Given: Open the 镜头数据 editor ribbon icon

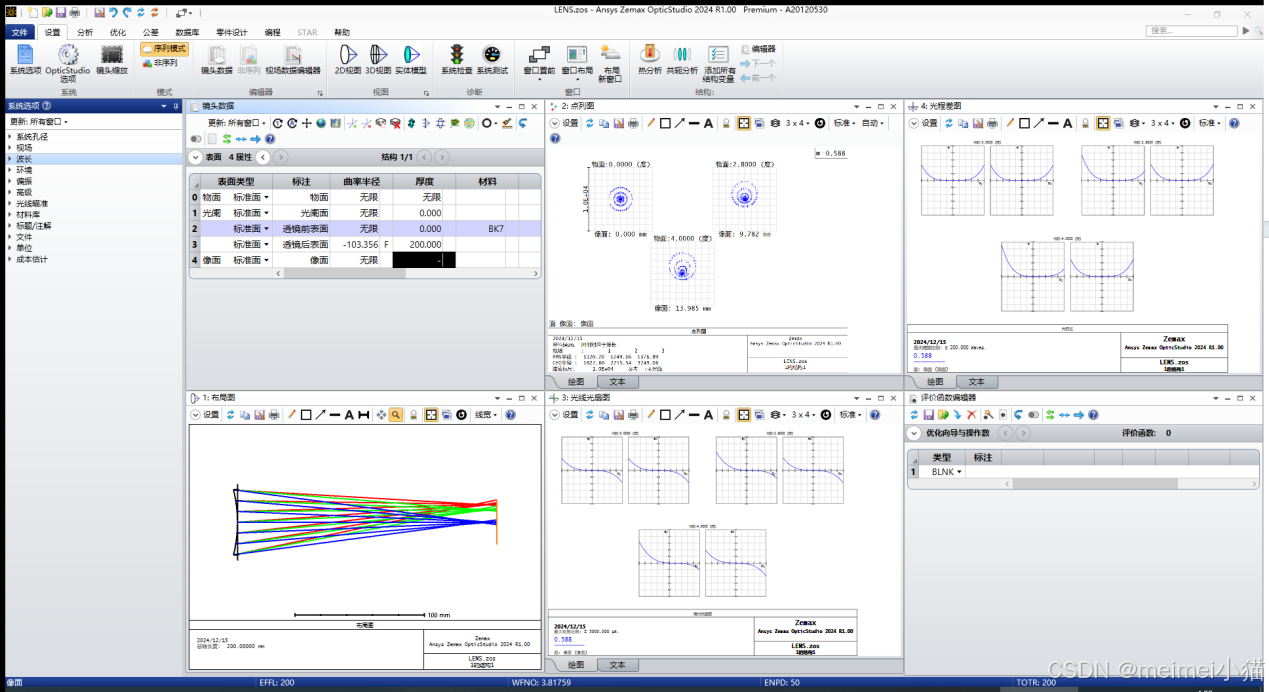Looking at the screenshot, I should [216, 60].
